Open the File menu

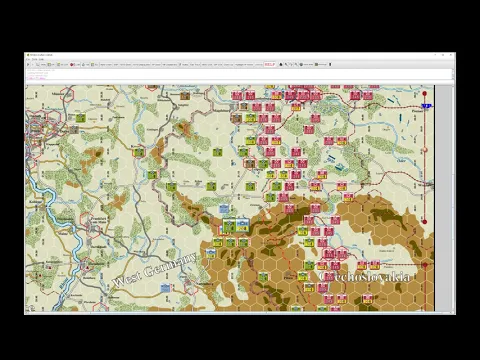tap(28, 59)
